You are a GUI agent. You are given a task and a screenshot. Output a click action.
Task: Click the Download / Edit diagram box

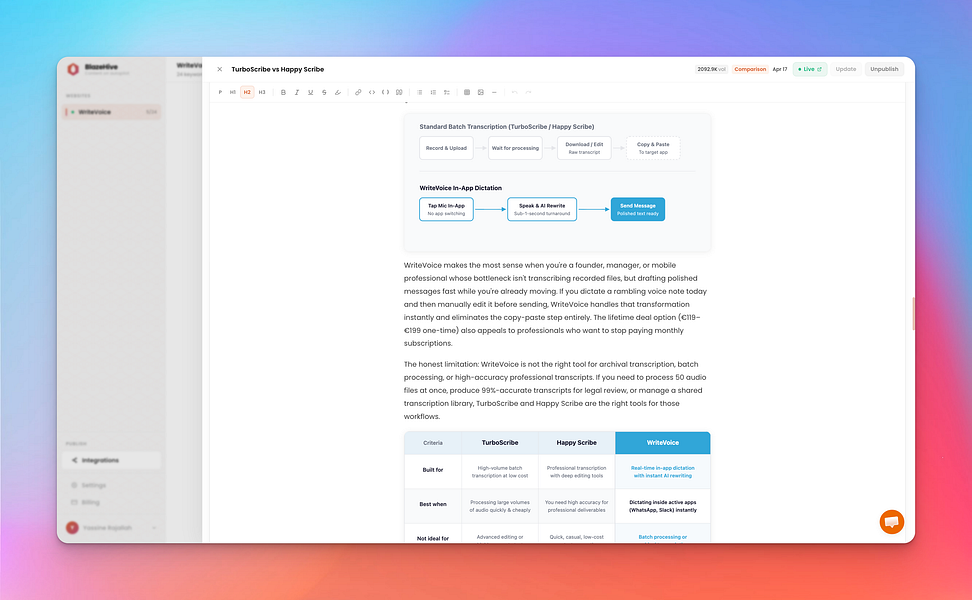pos(584,148)
